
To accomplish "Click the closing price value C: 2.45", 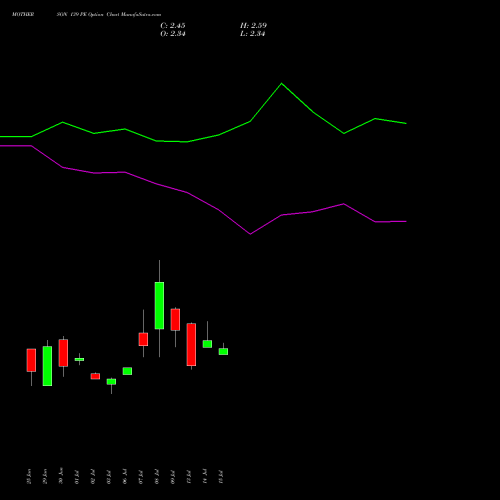I will tap(173, 26).
